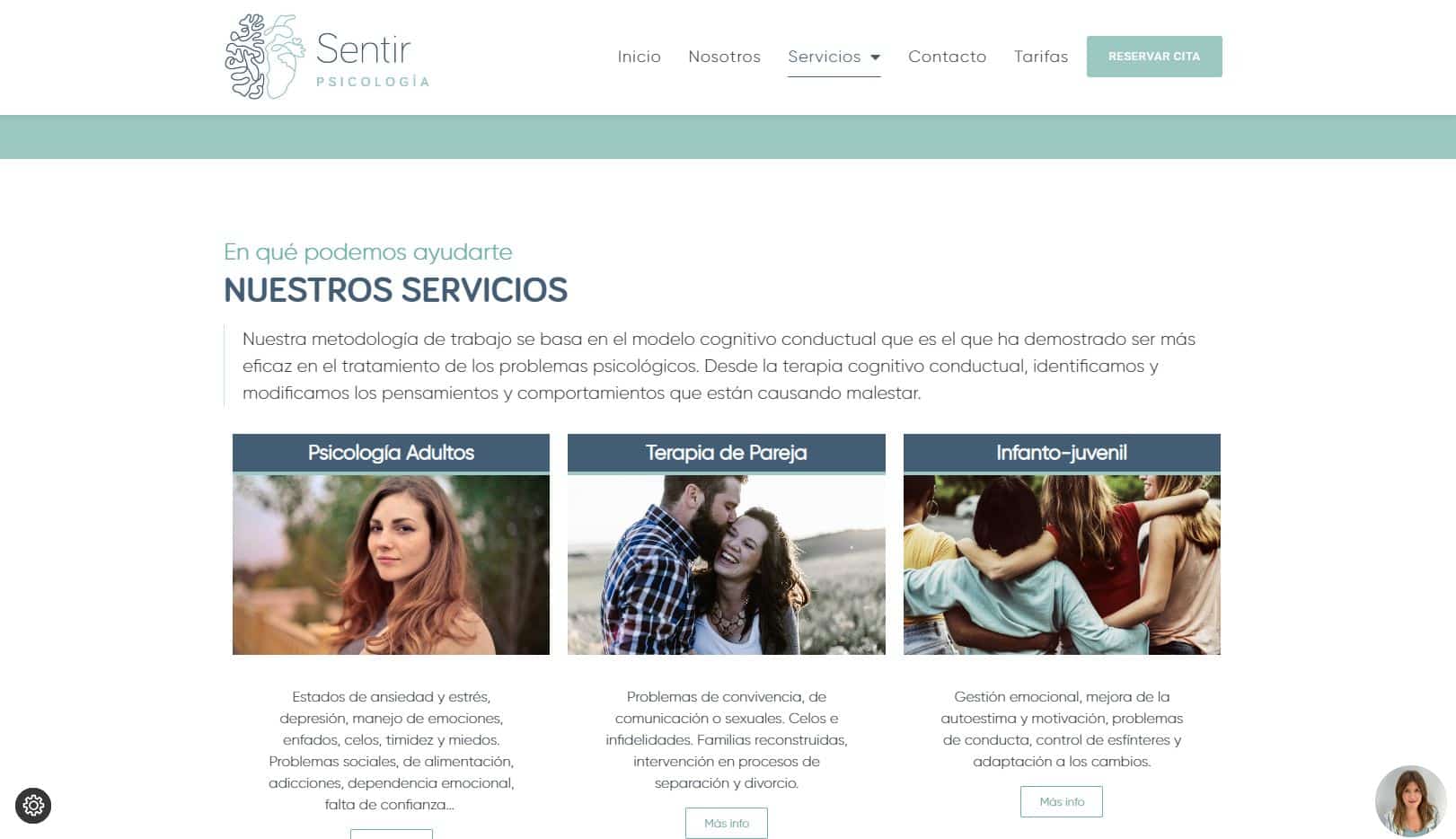Click the Servicios menu label
The width and height of the screenshot is (1456, 839).
[824, 57]
